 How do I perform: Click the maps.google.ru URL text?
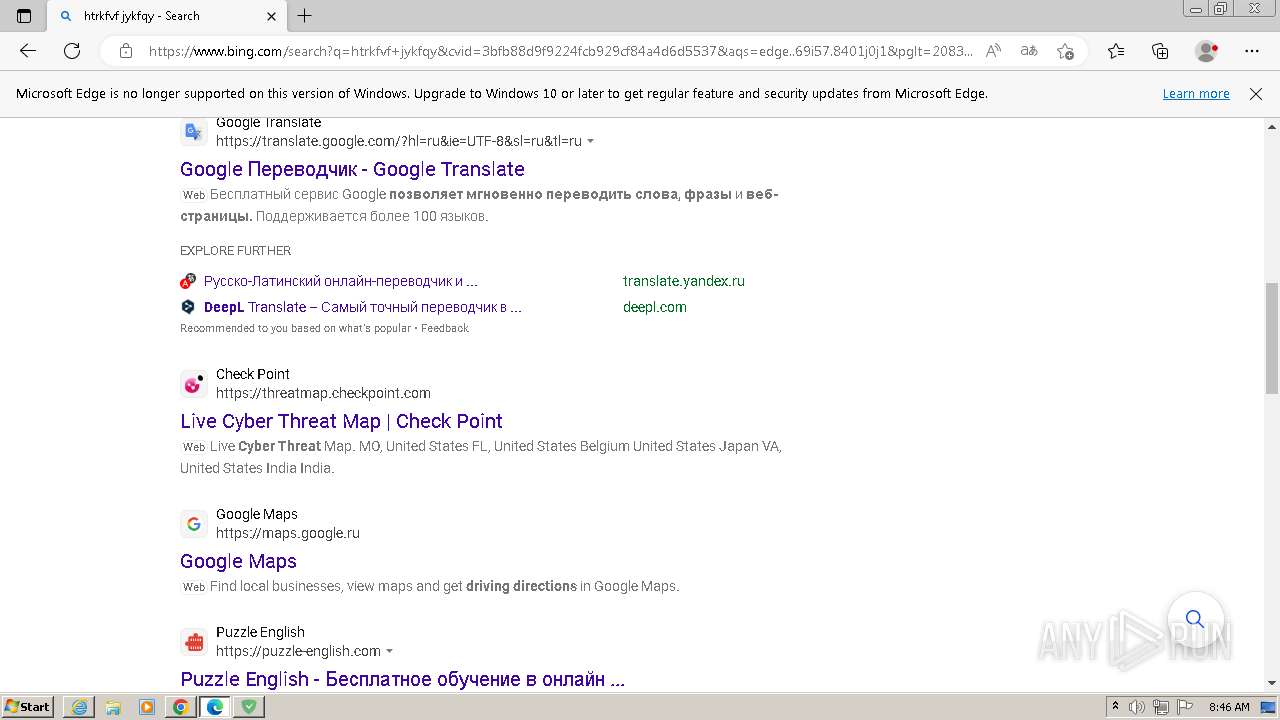[288, 533]
